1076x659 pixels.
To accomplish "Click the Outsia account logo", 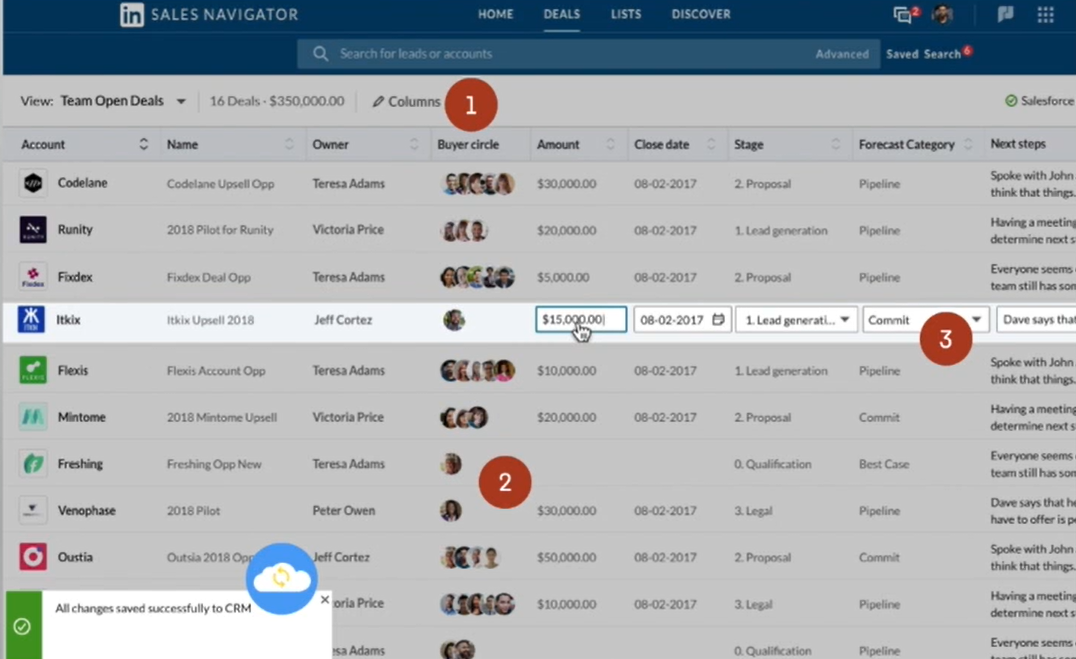I will [32, 557].
